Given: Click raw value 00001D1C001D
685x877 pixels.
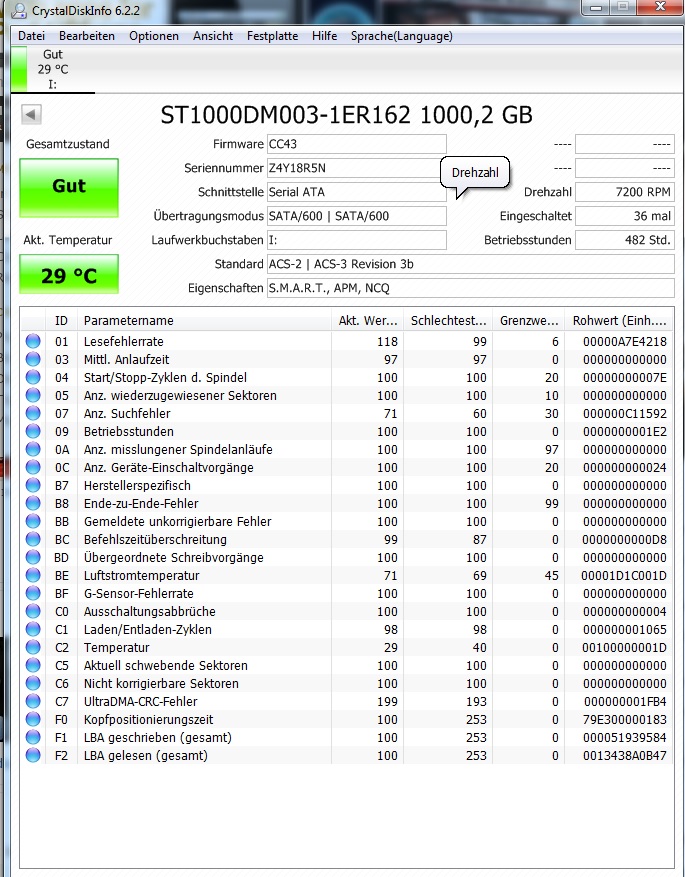Looking at the screenshot, I should (624, 575).
